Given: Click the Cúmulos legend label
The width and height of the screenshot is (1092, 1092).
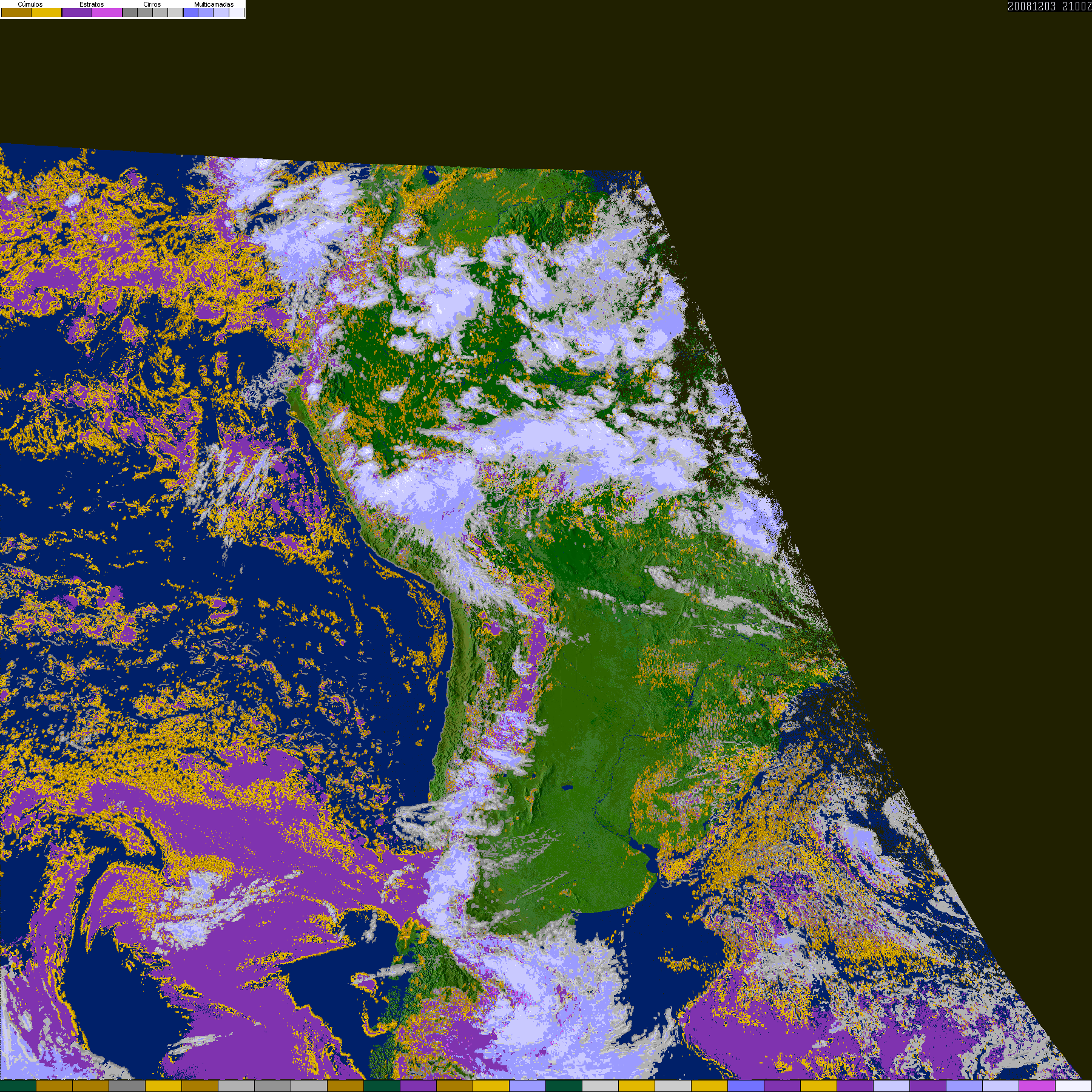Looking at the screenshot, I should point(30,4).
